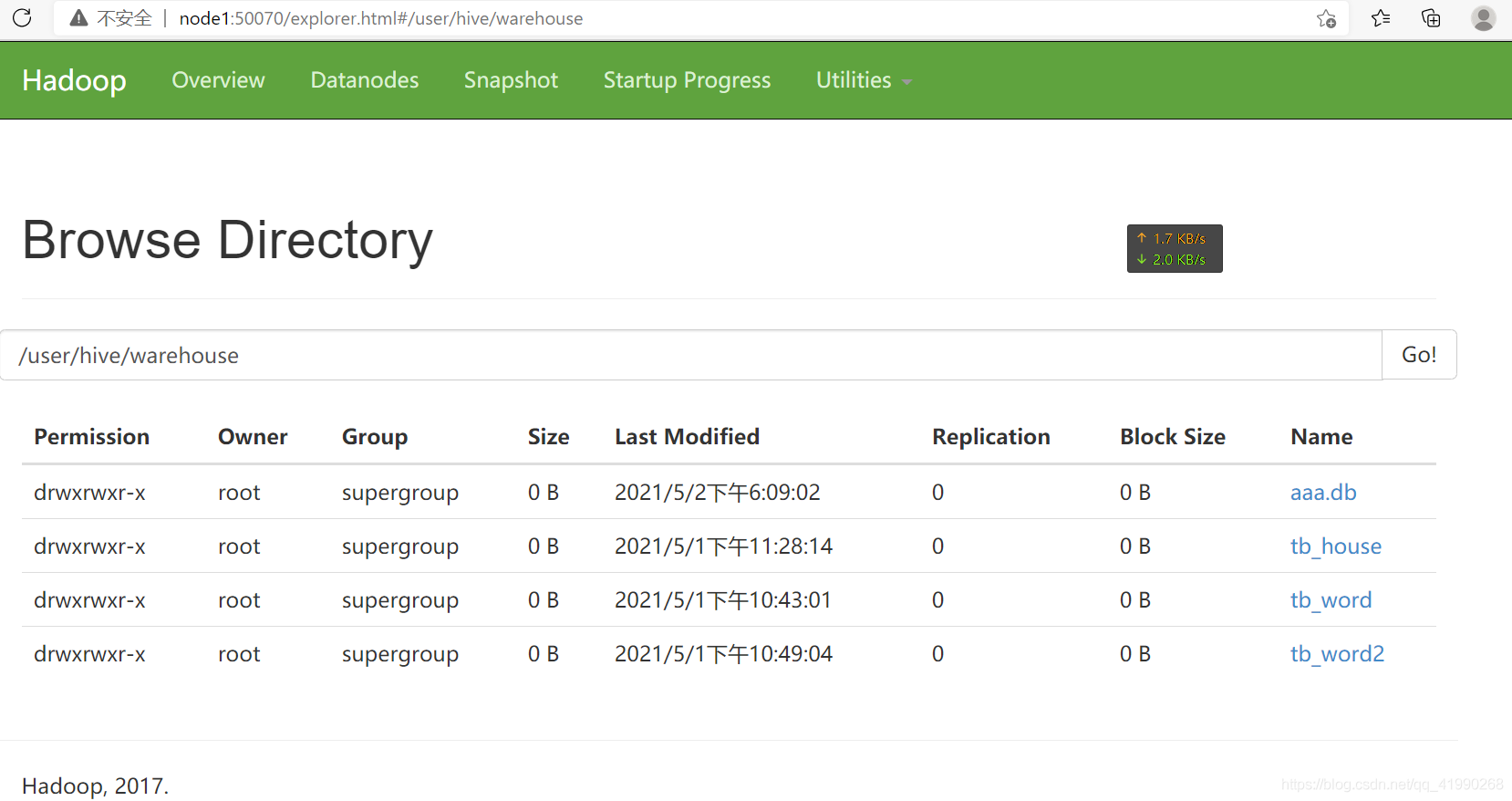Click the Last Modified column header
The width and height of the screenshot is (1512, 801).
pos(687,437)
